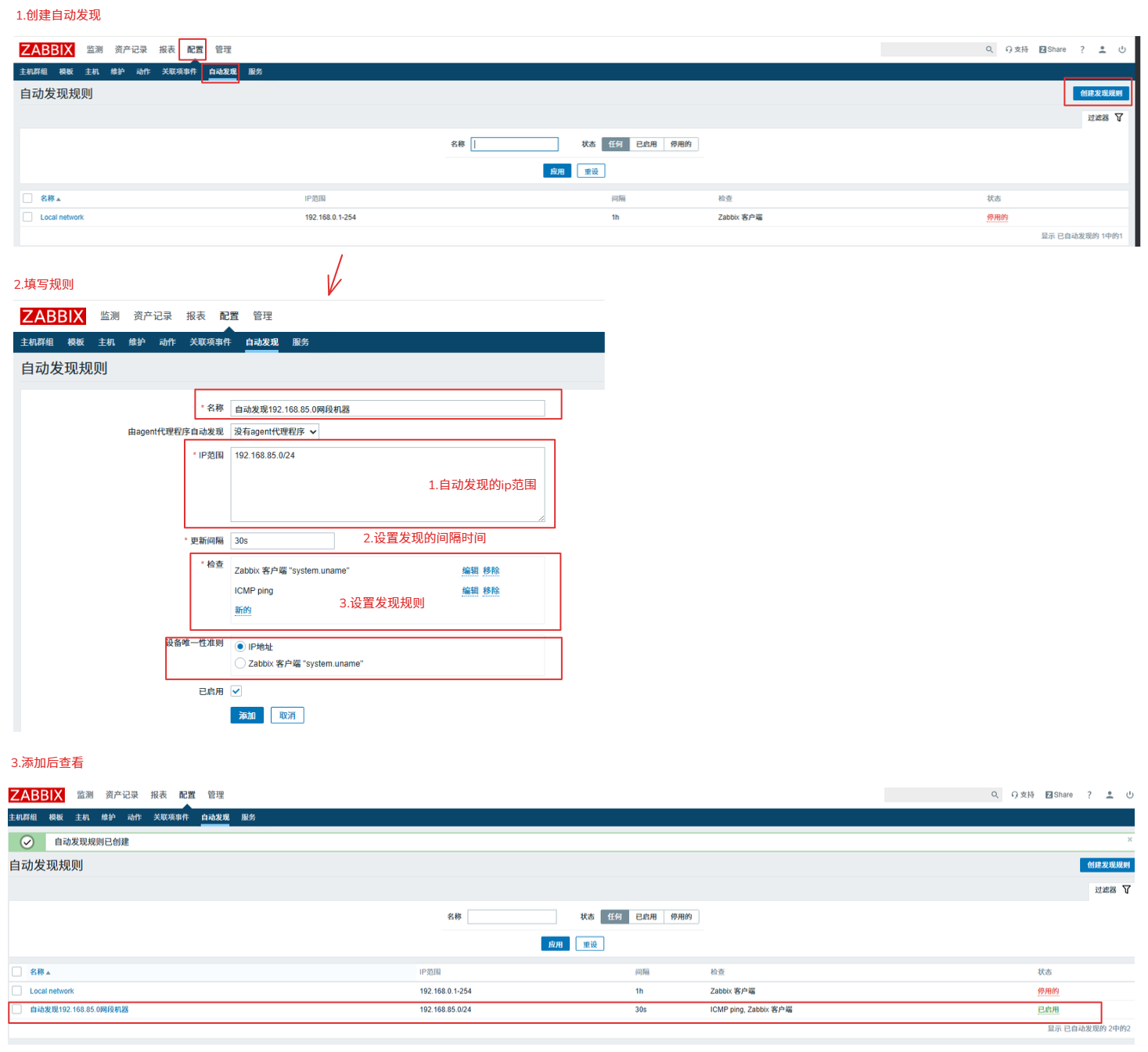
Task: Open the 资产记录 menu in the step 1 screenshot
Action: 131,49
